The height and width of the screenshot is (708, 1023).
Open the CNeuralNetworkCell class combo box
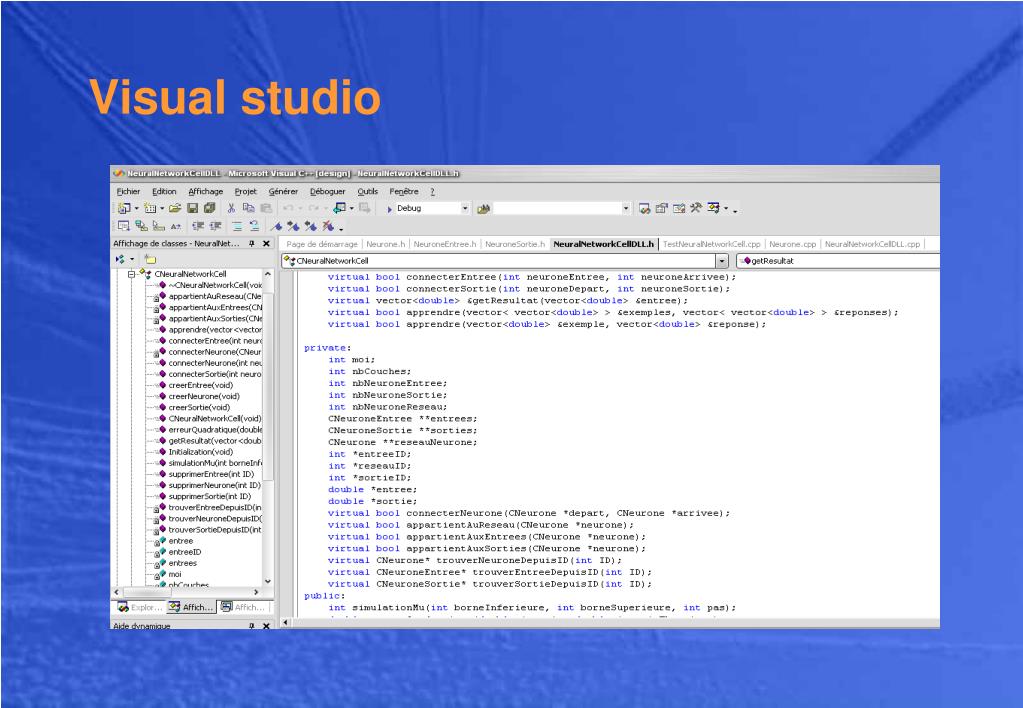coord(506,260)
